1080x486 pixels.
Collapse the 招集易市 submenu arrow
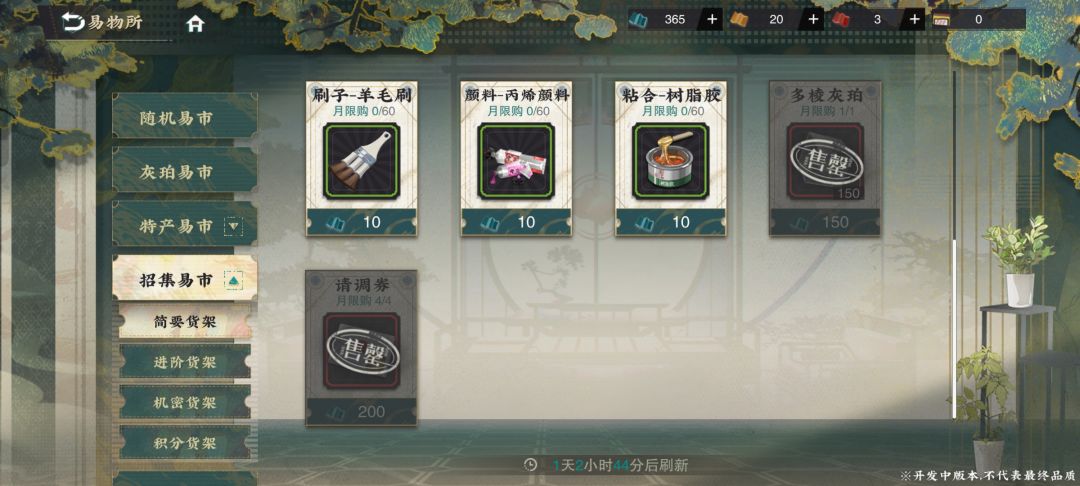tap(234, 280)
